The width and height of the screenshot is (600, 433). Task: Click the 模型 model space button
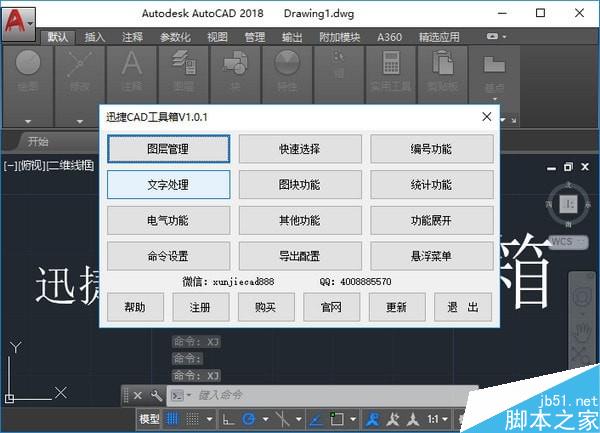149,419
